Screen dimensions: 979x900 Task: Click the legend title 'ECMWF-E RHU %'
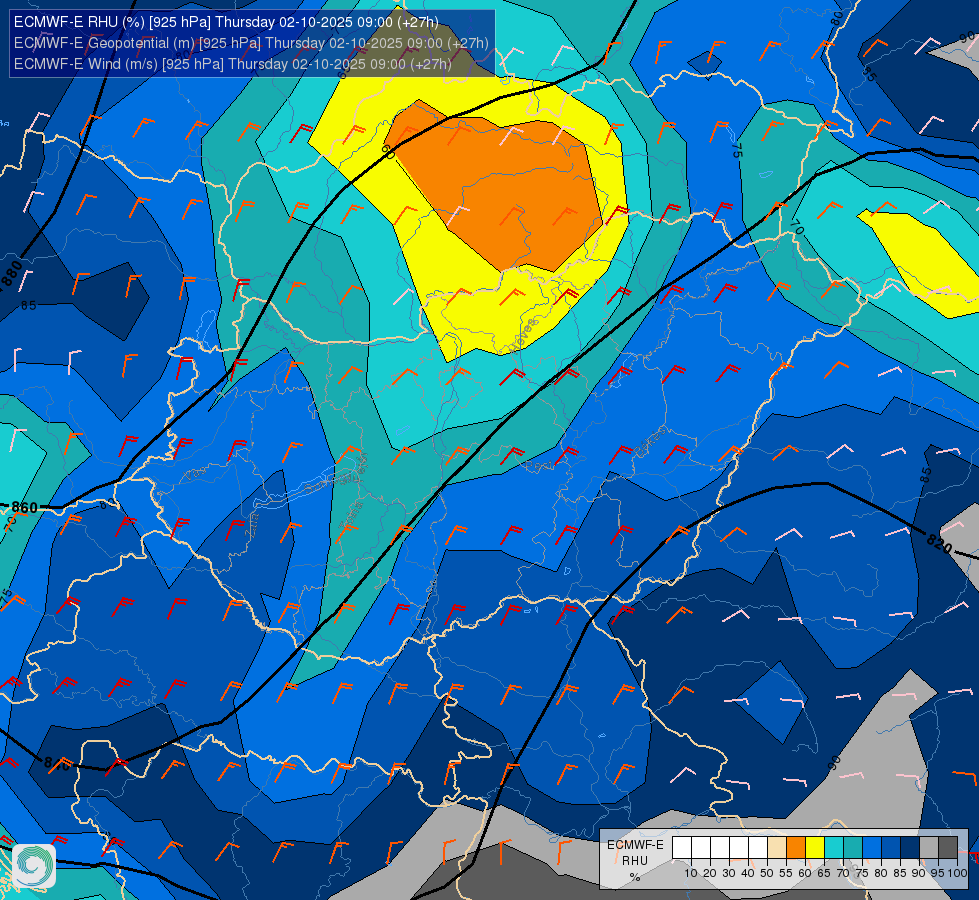(635, 861)
